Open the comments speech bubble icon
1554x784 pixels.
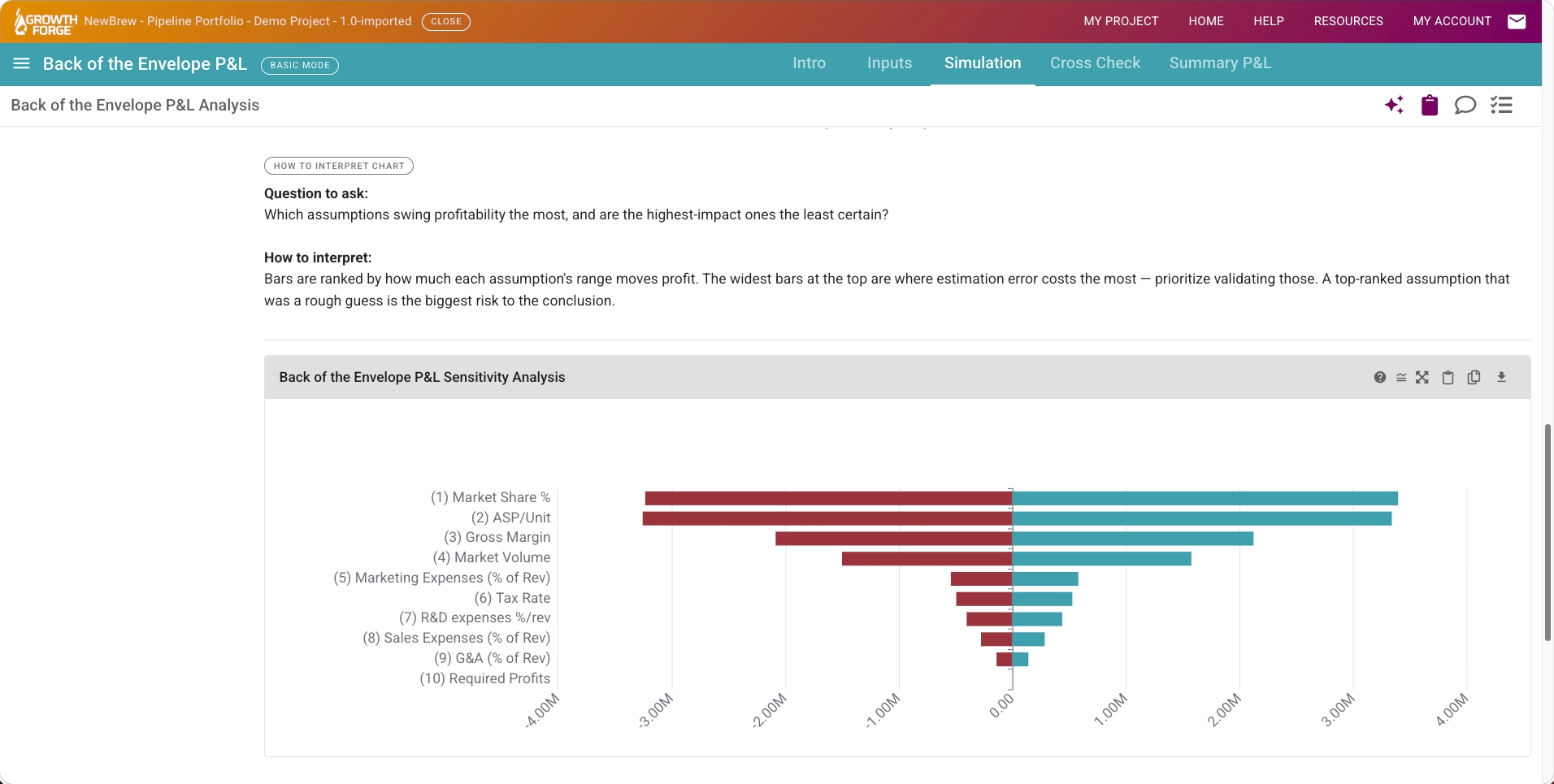(x=1465, y=105)
